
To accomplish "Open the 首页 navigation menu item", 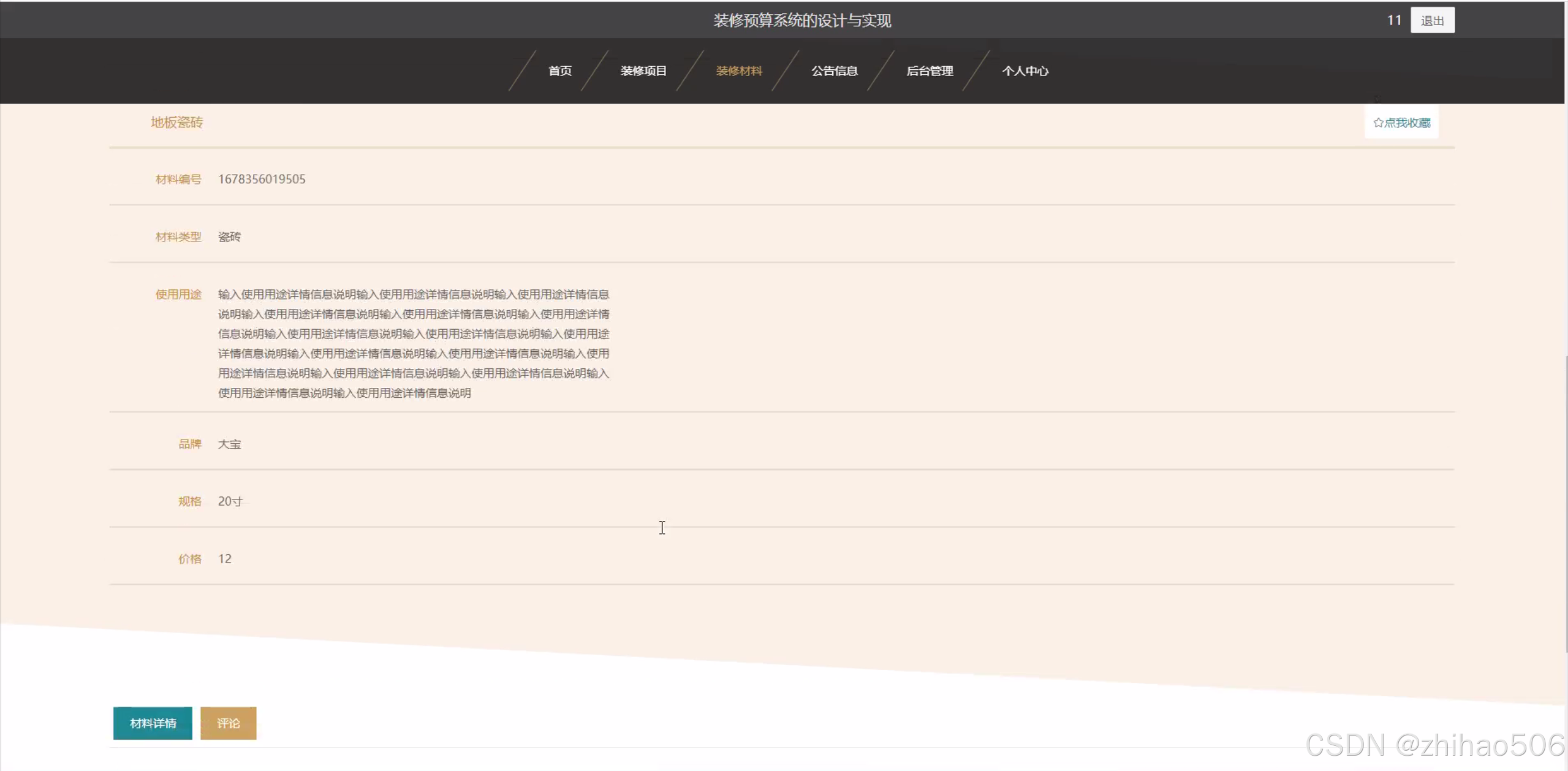I will coord(560,71).
